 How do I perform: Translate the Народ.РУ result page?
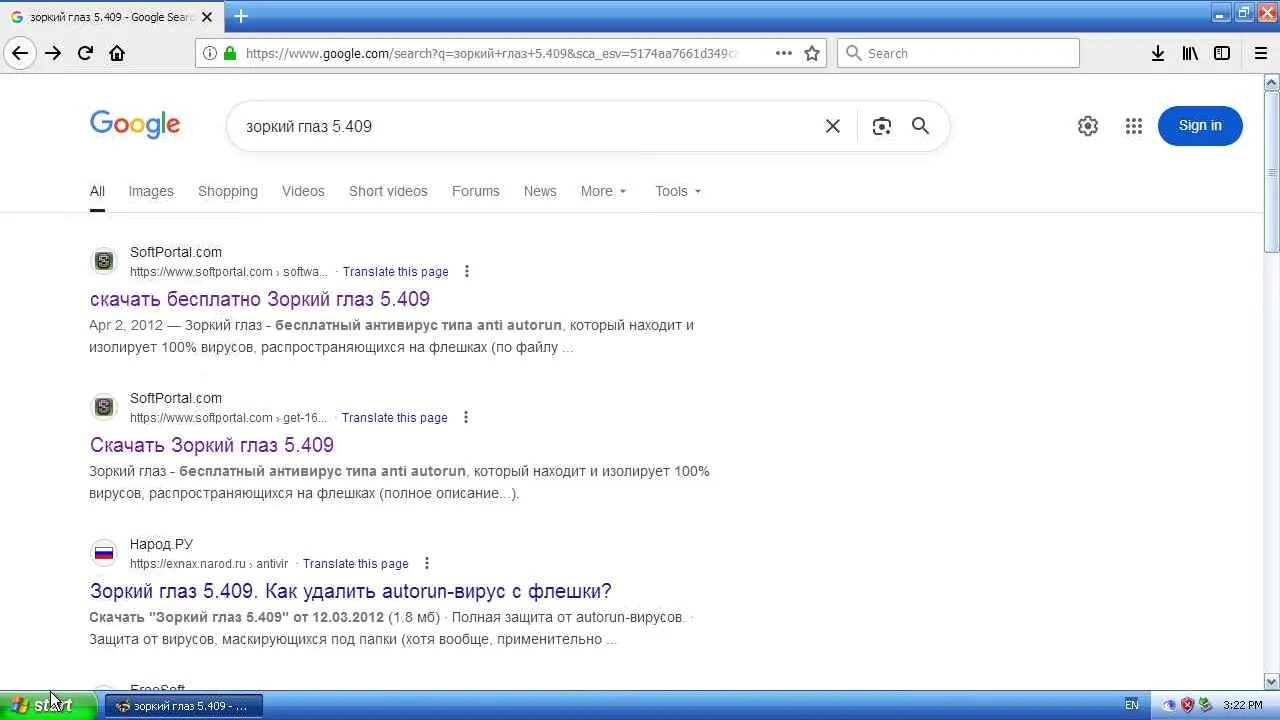coord(355,564)
